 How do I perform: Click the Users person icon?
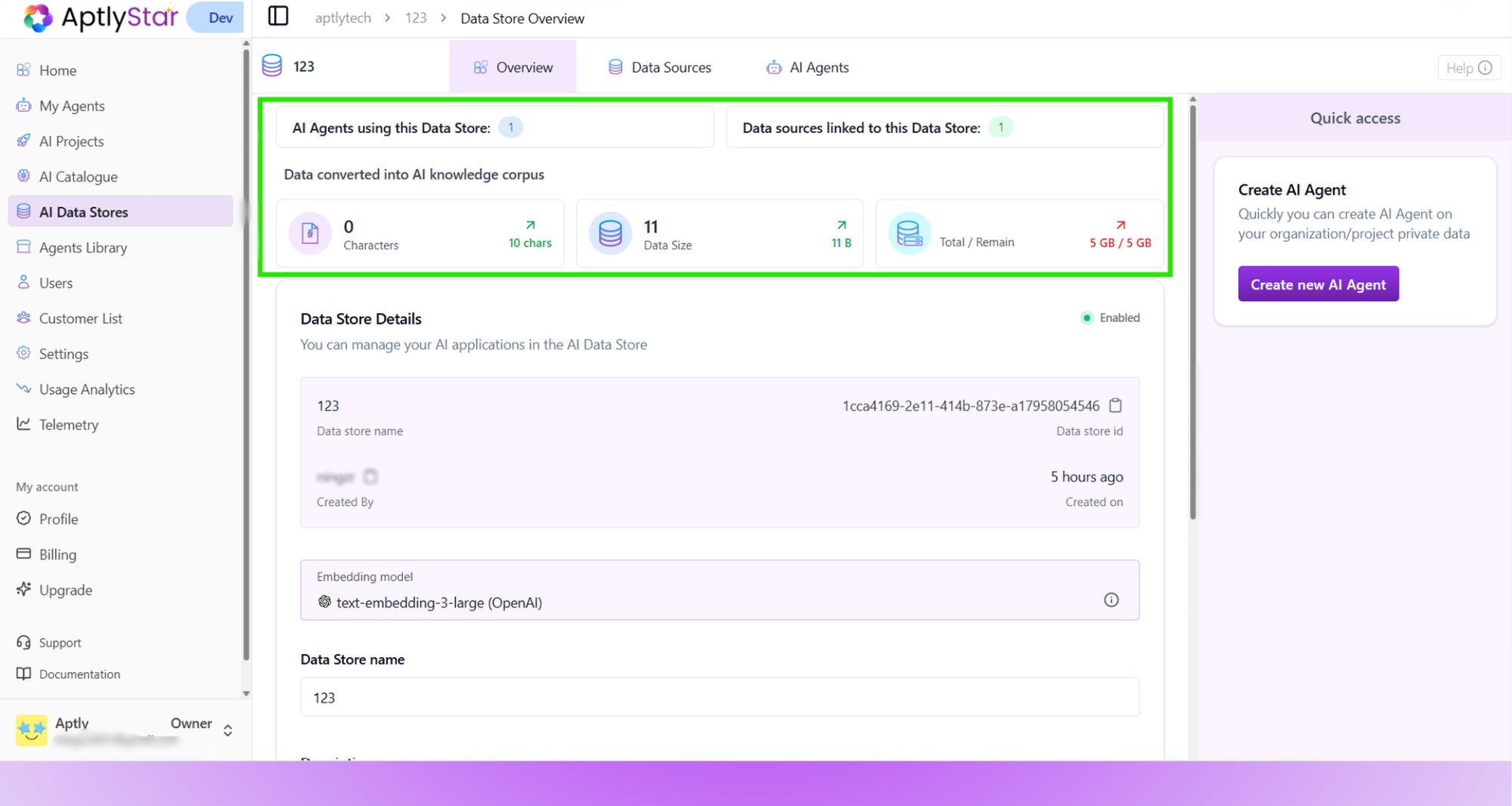click(x=23, y=282)
